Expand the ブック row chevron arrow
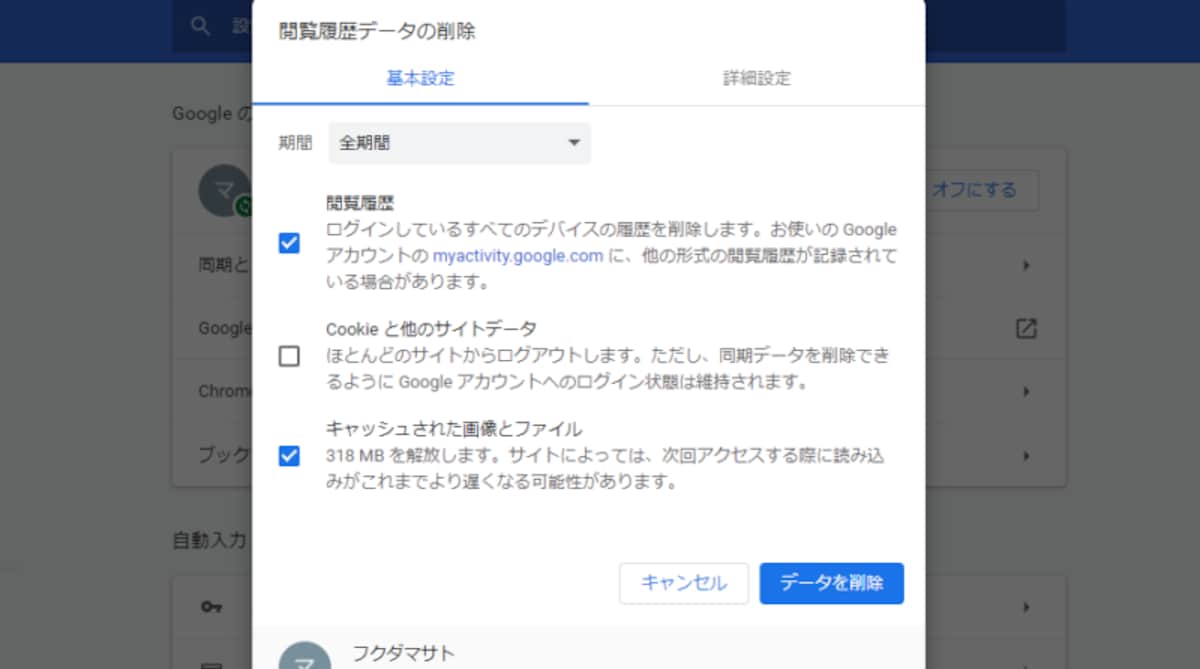This screenshot has height=669, width=1200. tap(1026, 455)
